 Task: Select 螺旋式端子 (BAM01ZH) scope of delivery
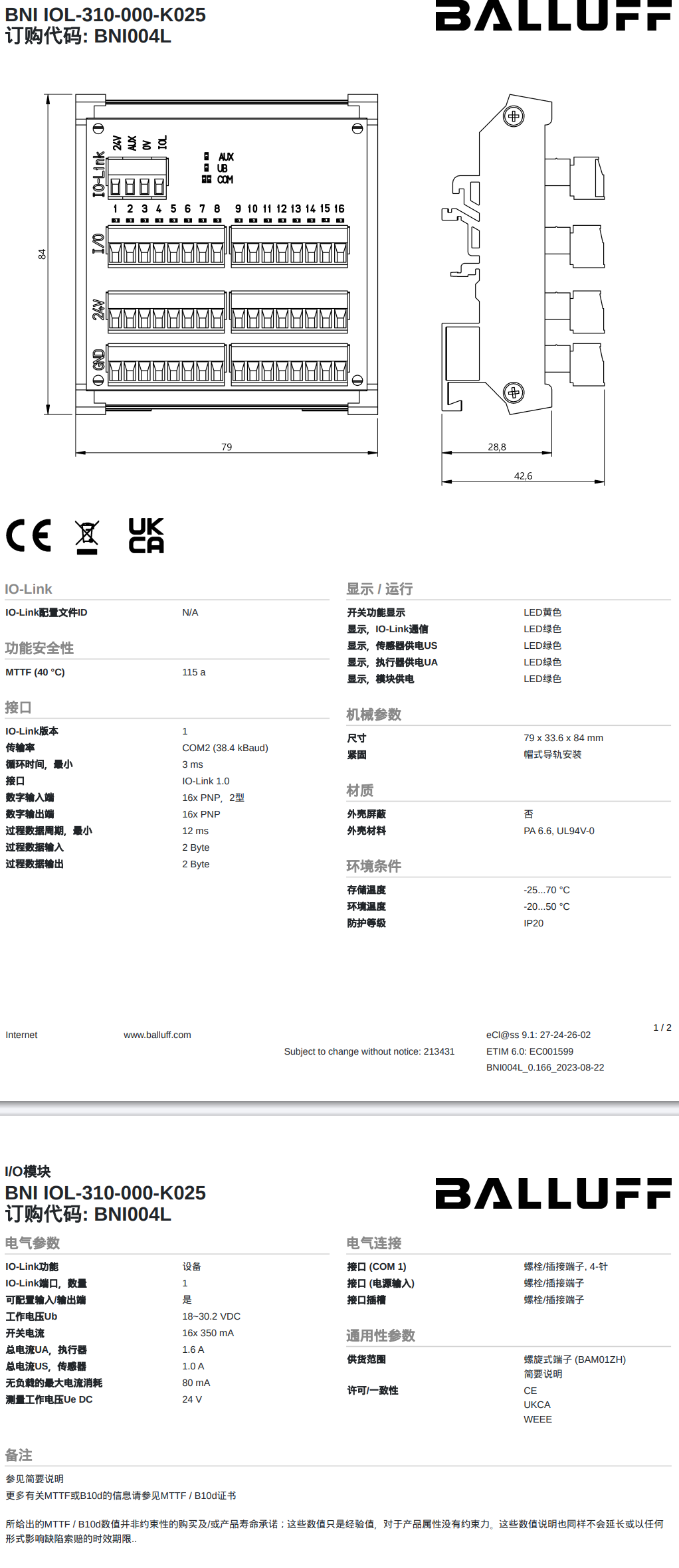[575, 1359]
